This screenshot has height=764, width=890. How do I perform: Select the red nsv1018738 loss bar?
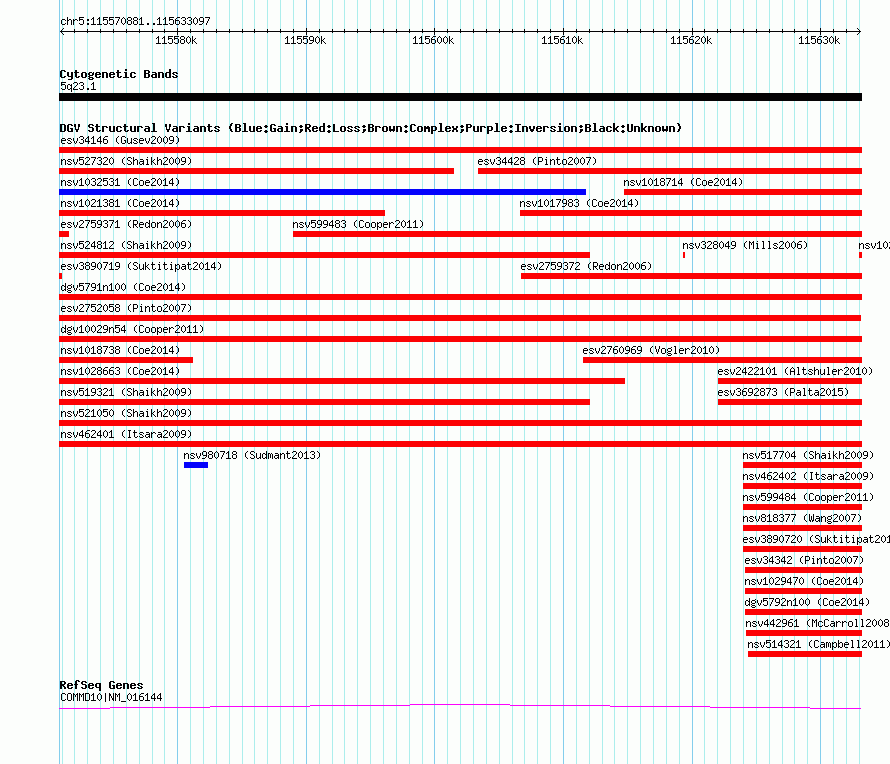[126, 360]
